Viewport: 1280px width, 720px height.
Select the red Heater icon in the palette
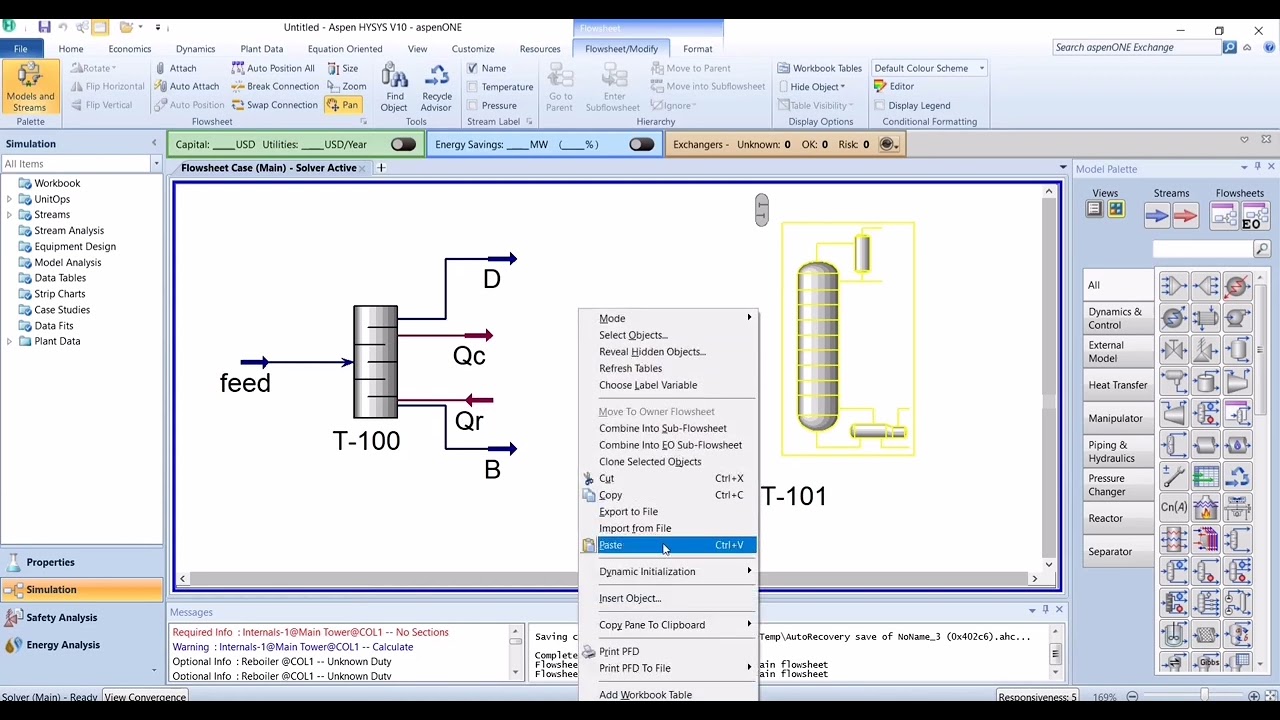[1237, 287]
